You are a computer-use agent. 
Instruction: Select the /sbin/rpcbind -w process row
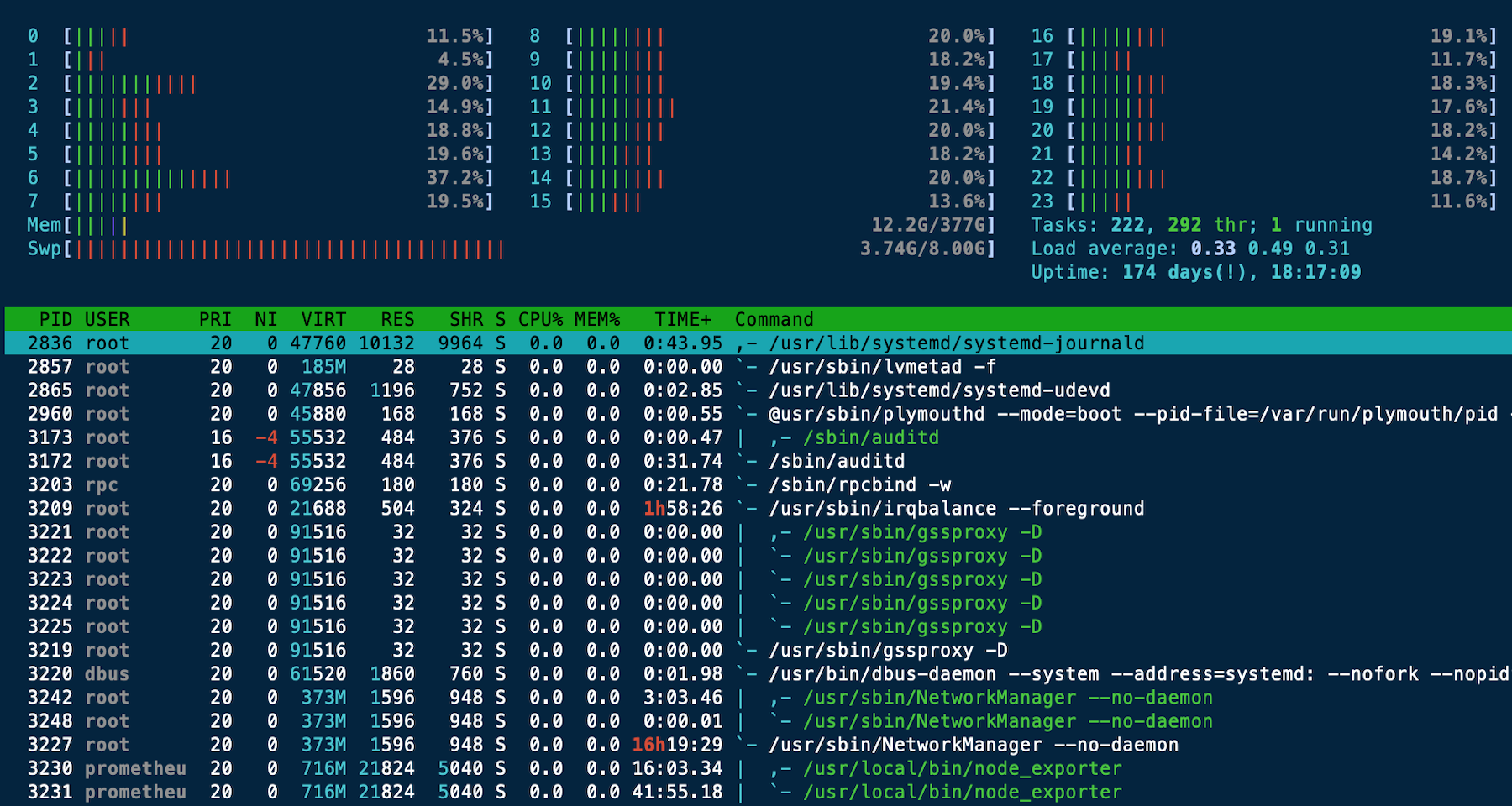point(758,484)
